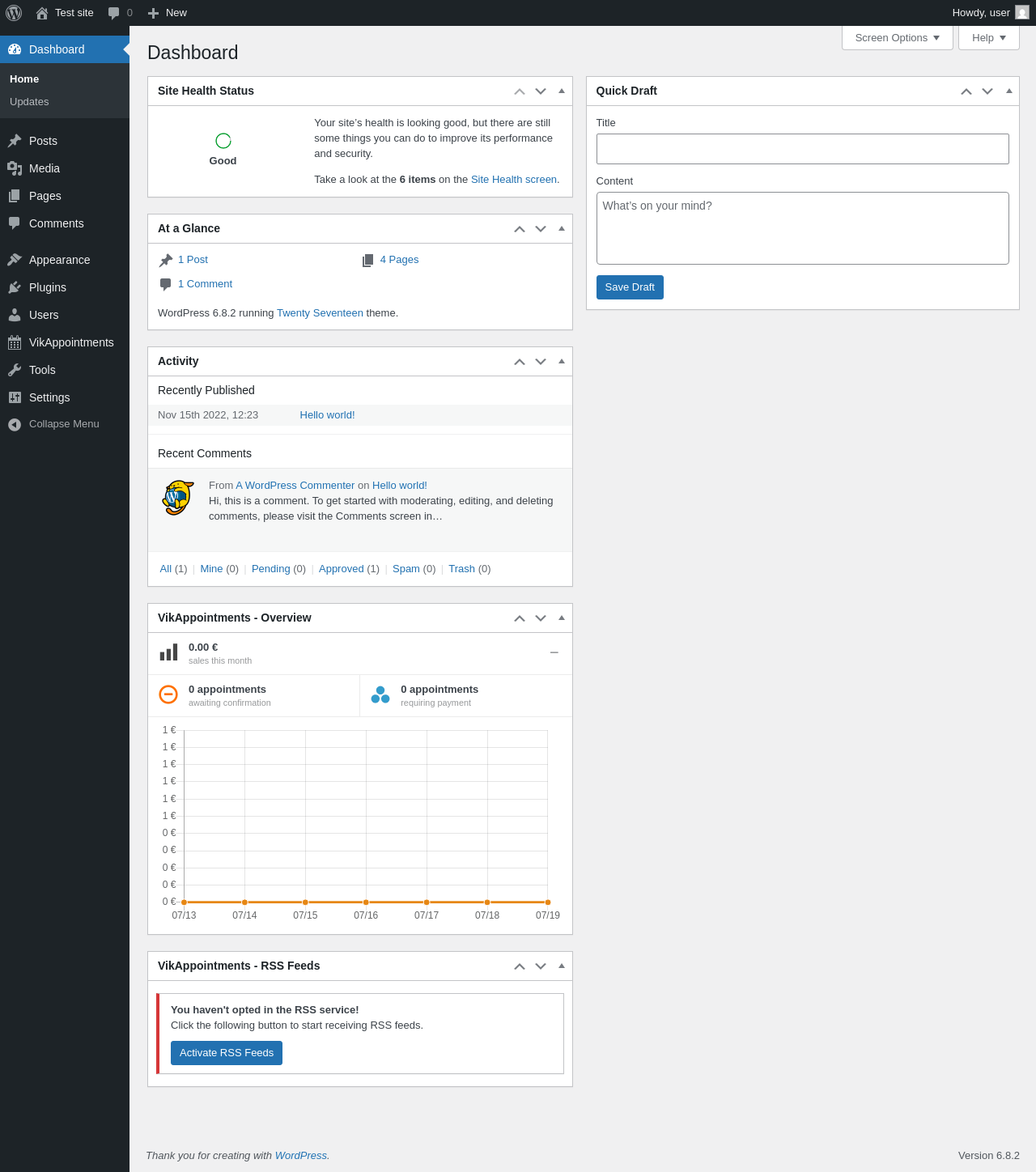Image resolution: width=1036 pixels, height=1172 pixels.
Task: Click the 07/19 data point on chart
Action: tap(548, 902)
